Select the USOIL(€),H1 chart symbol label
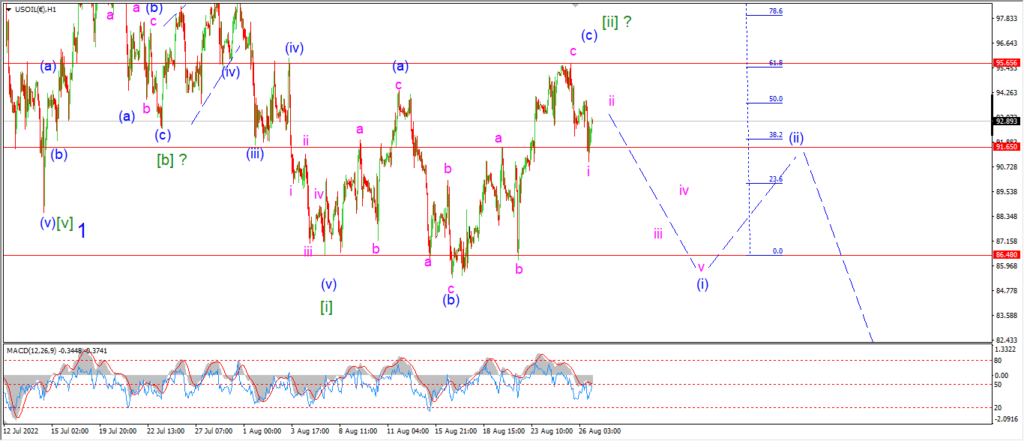Viewport: 1024px width, 441px height. tap(33, 10)
